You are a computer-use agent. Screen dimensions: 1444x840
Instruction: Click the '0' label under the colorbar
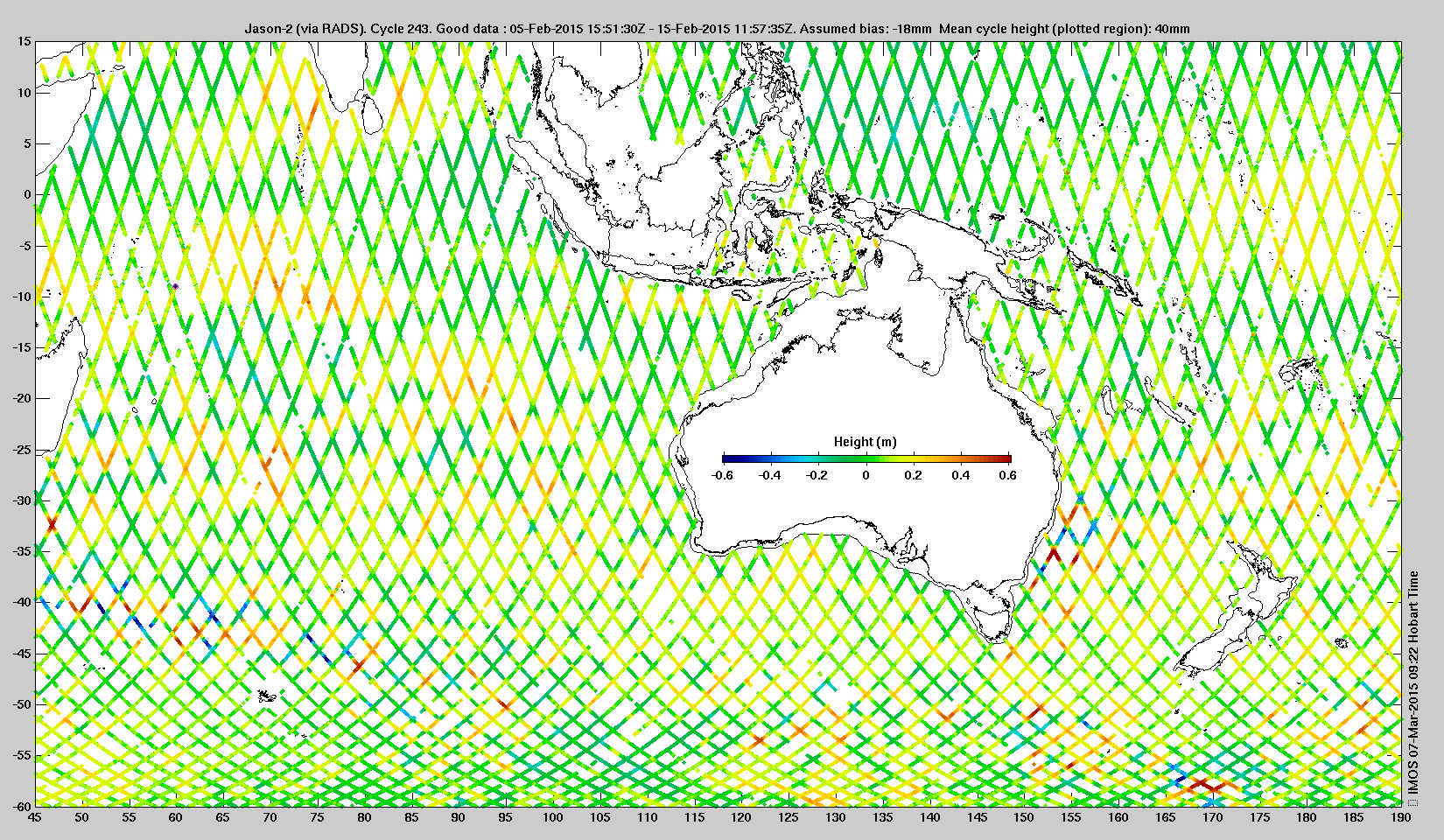tap(866, 476)
